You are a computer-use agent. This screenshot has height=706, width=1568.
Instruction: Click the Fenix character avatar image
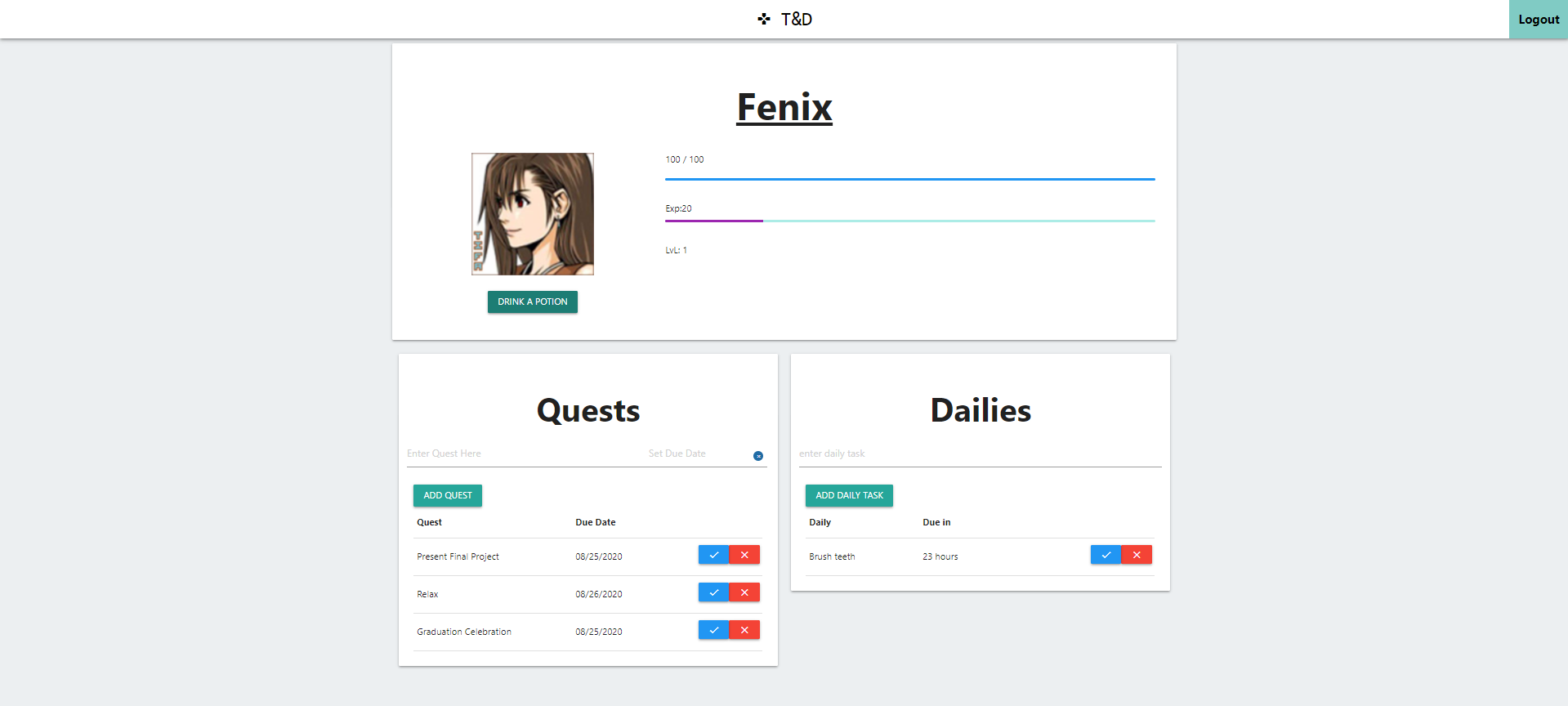point(533,214)
